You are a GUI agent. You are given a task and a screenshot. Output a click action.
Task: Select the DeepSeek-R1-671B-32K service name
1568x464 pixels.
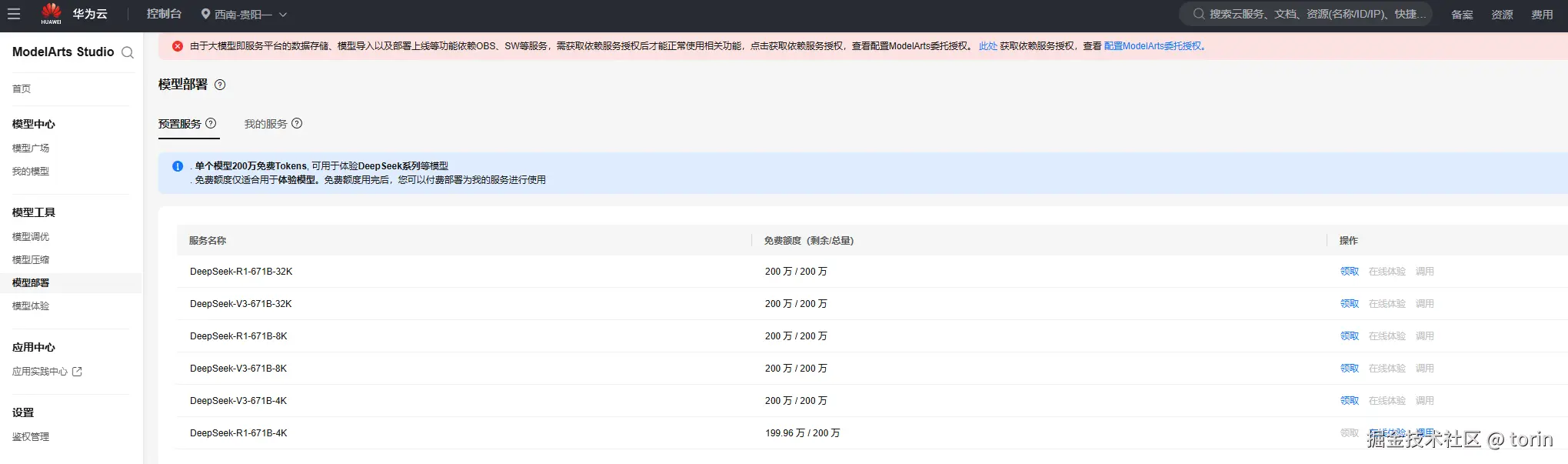tap(241, 272)
